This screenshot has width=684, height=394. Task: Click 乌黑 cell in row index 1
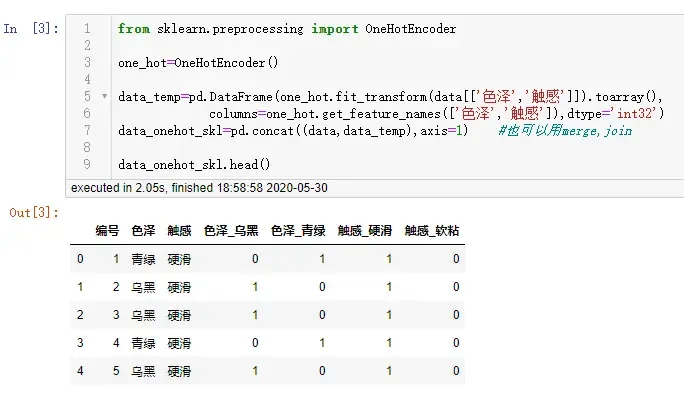[144, 287]
